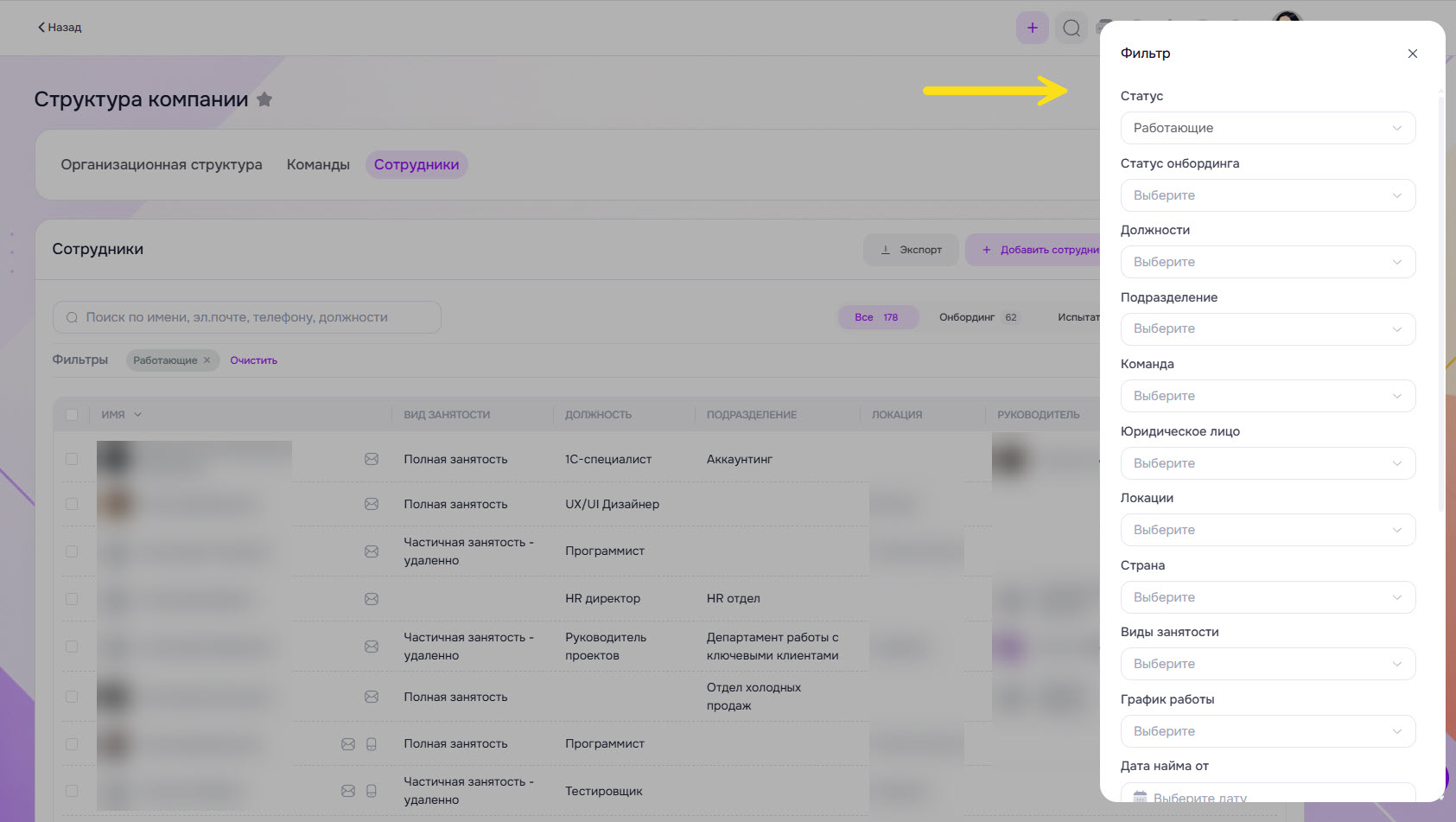
Task: Switch to the Команды tab
Action: point(318,164)
